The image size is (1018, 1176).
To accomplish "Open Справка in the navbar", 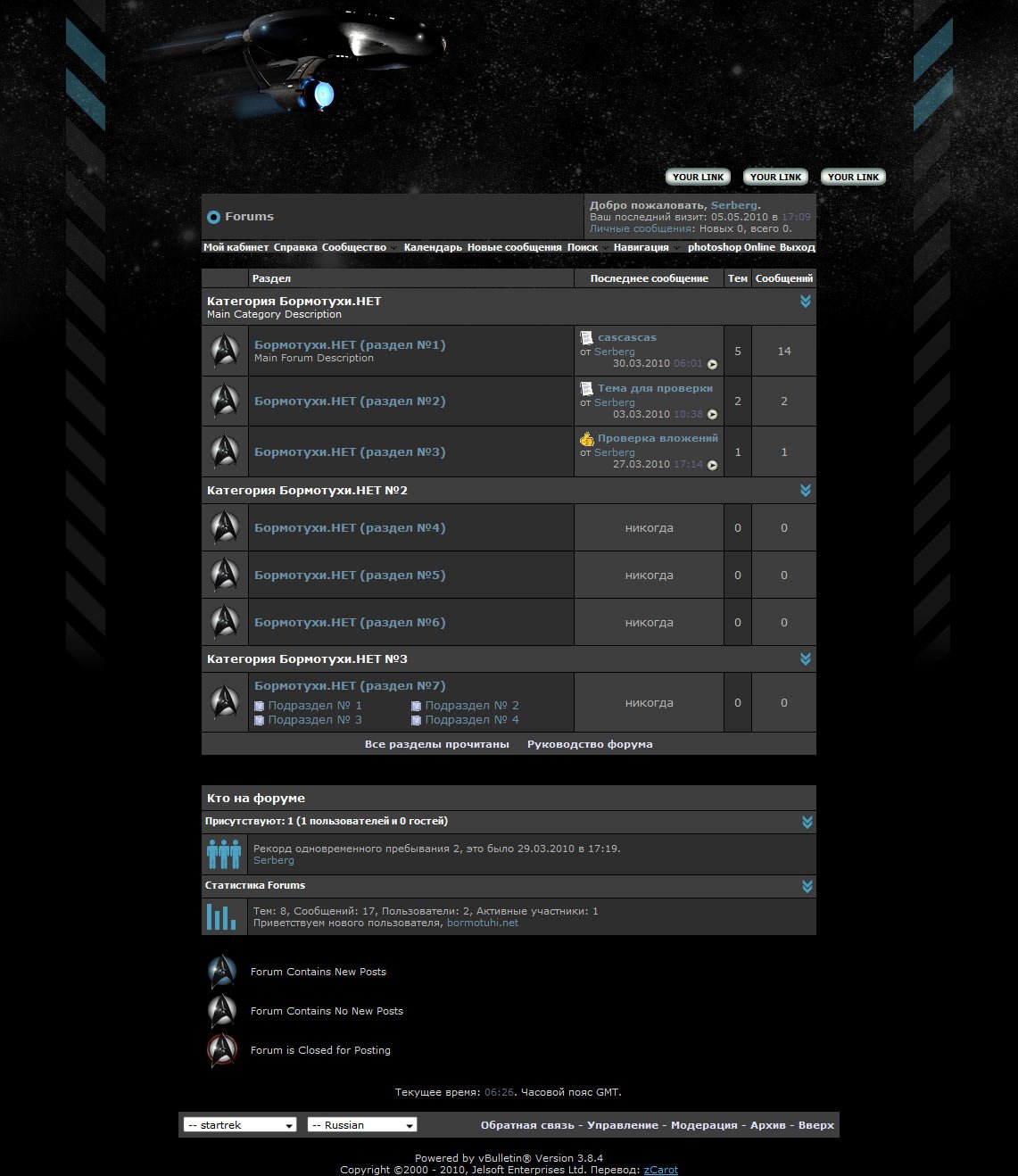I will click(295, 247).
